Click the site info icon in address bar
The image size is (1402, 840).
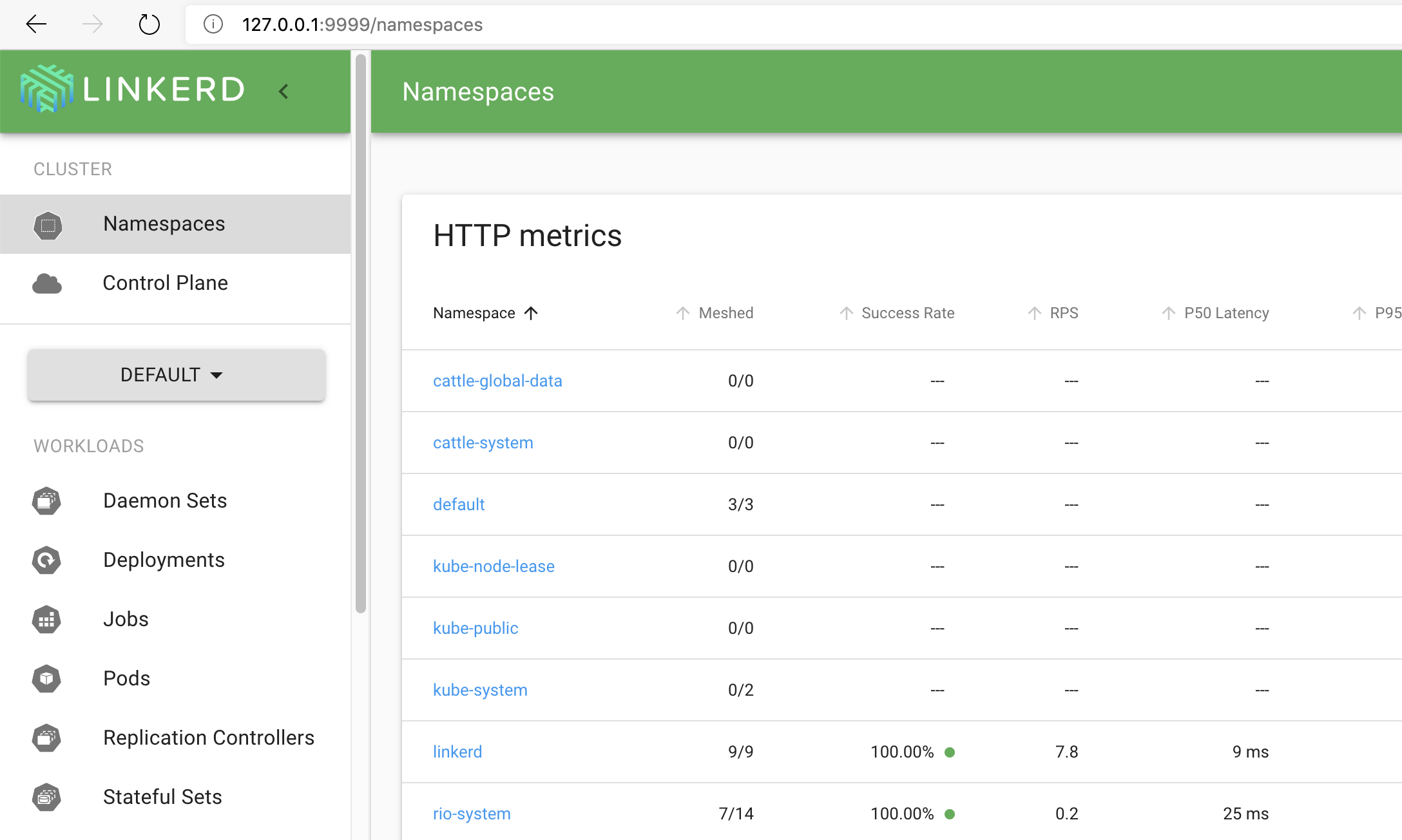click(x=213, y=24)
